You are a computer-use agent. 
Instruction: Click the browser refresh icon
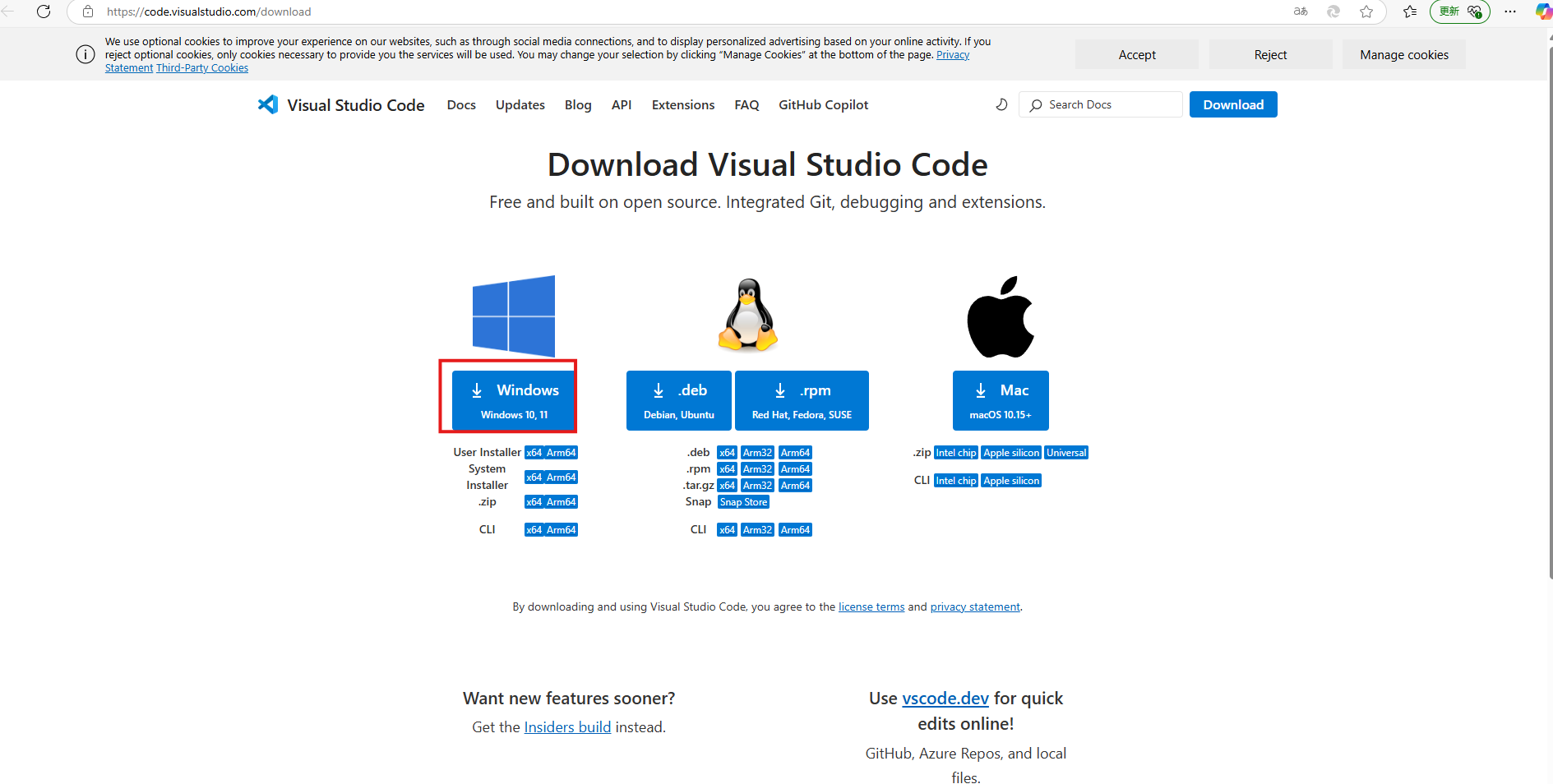pyautogui.click(x=44, y=12)
